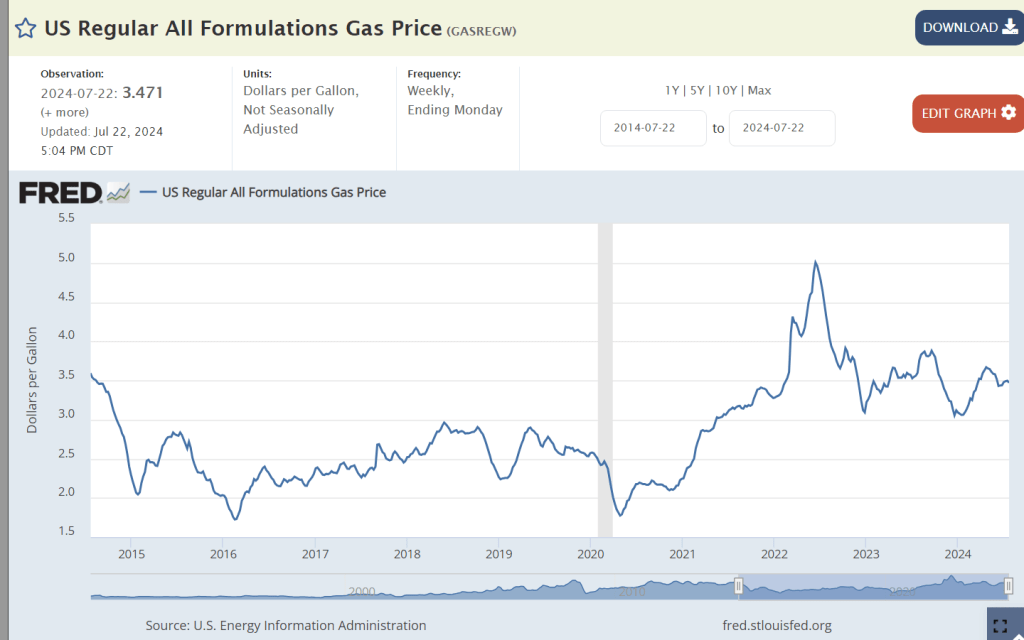Screen dimensions: 1024x640
Task: Open the Edit Graph panel
Action: click(967, 113)
